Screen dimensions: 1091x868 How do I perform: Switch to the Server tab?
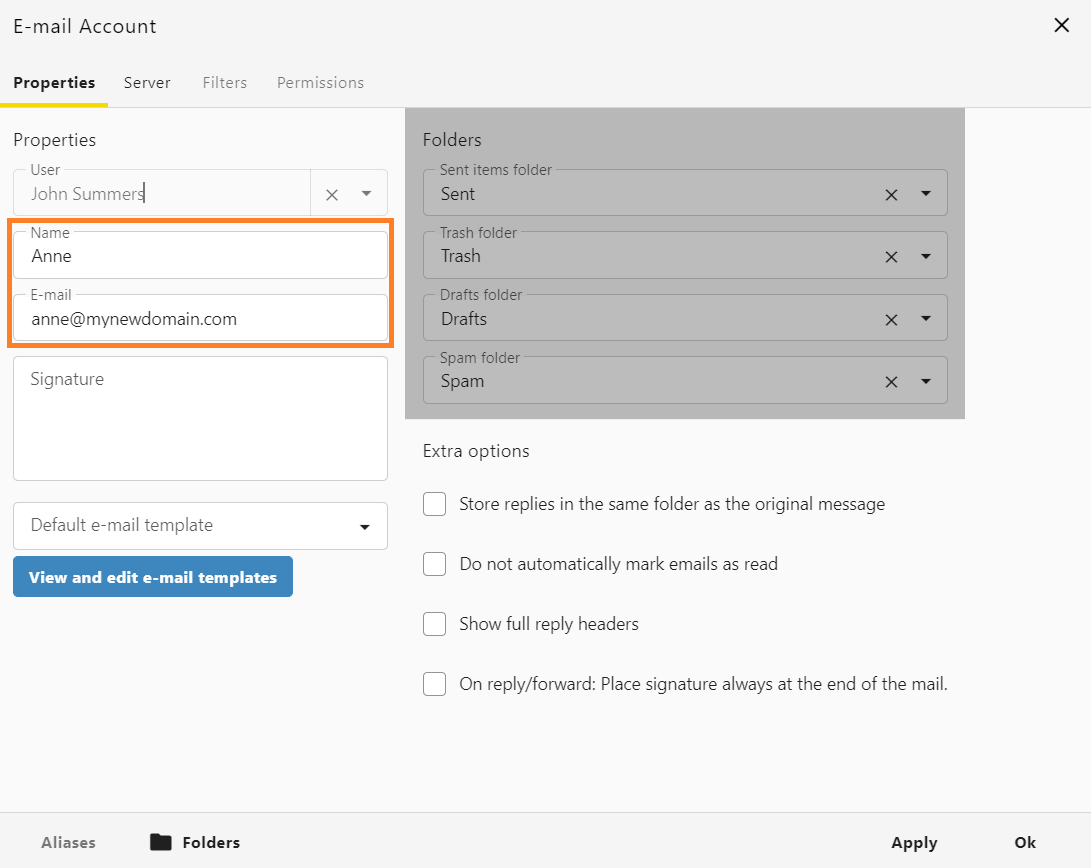[147, 83]
